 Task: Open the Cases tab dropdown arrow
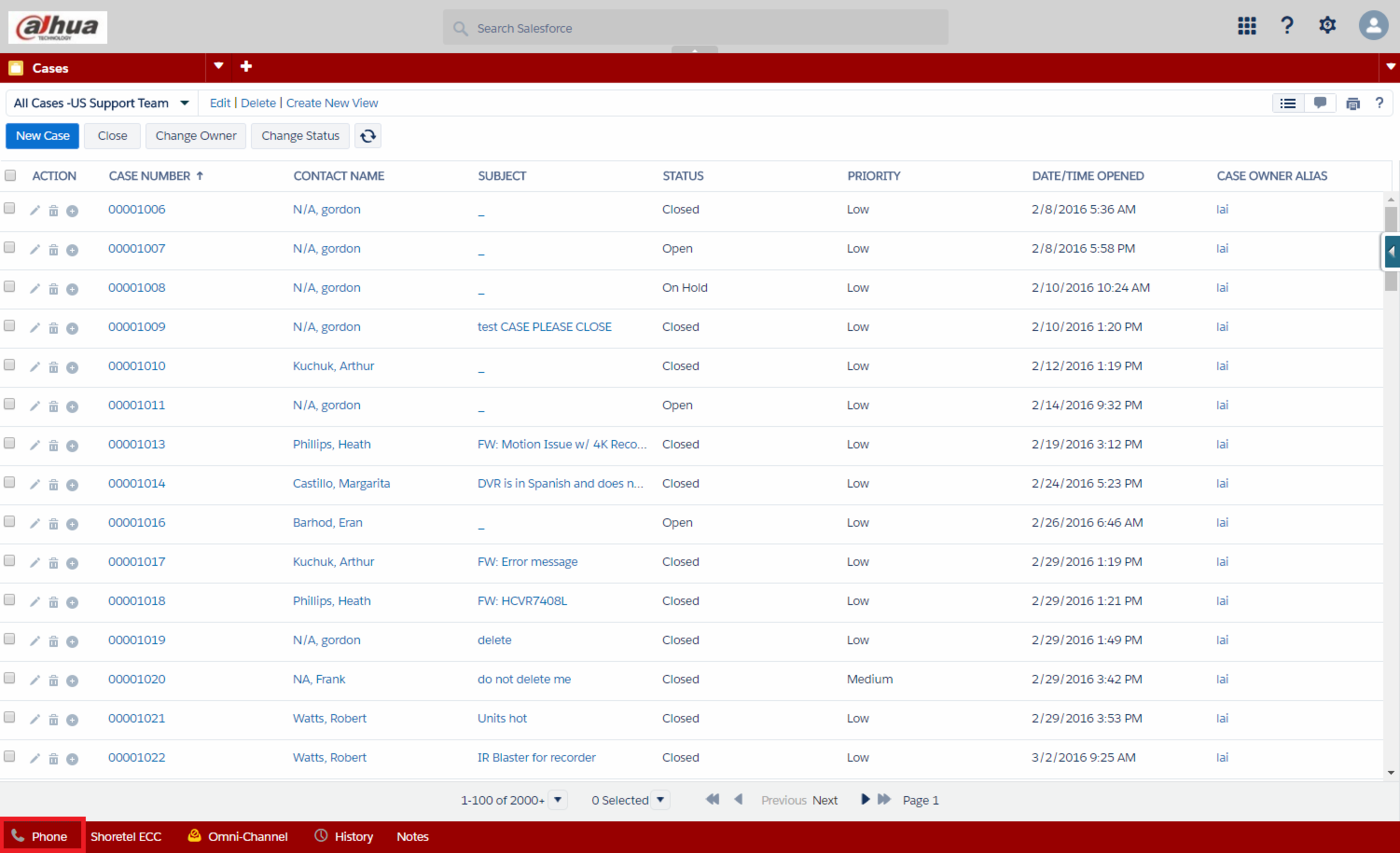219,66
